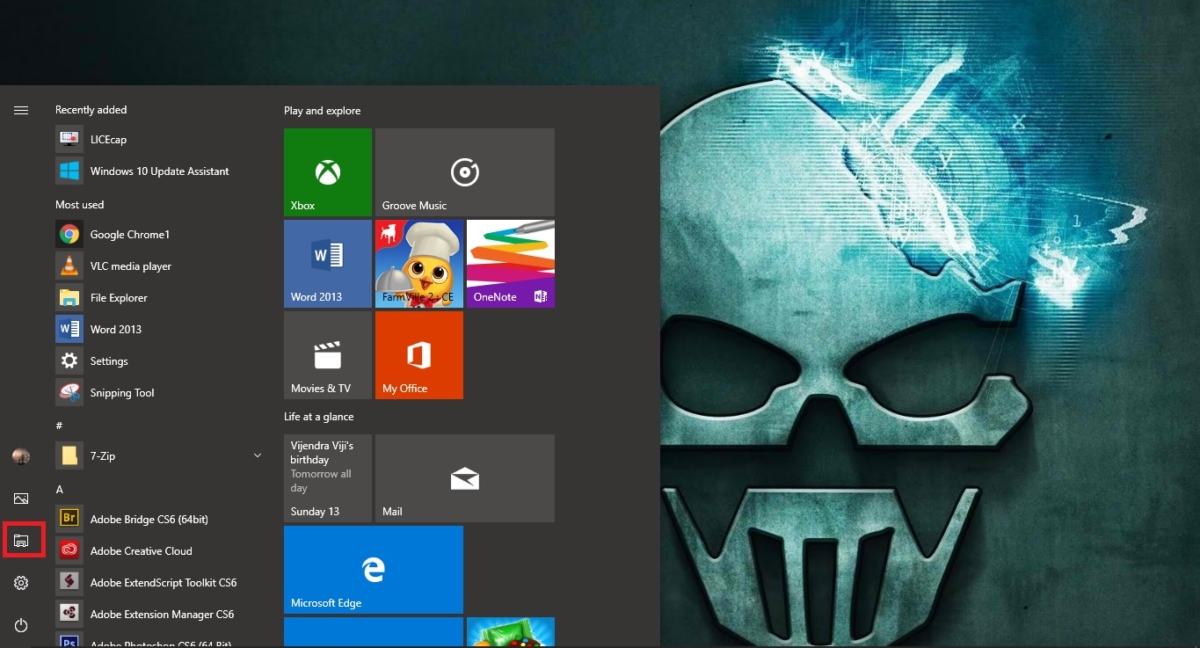Open the user account picture
This screenshot has height=648, width=1200.
[21, 456]
